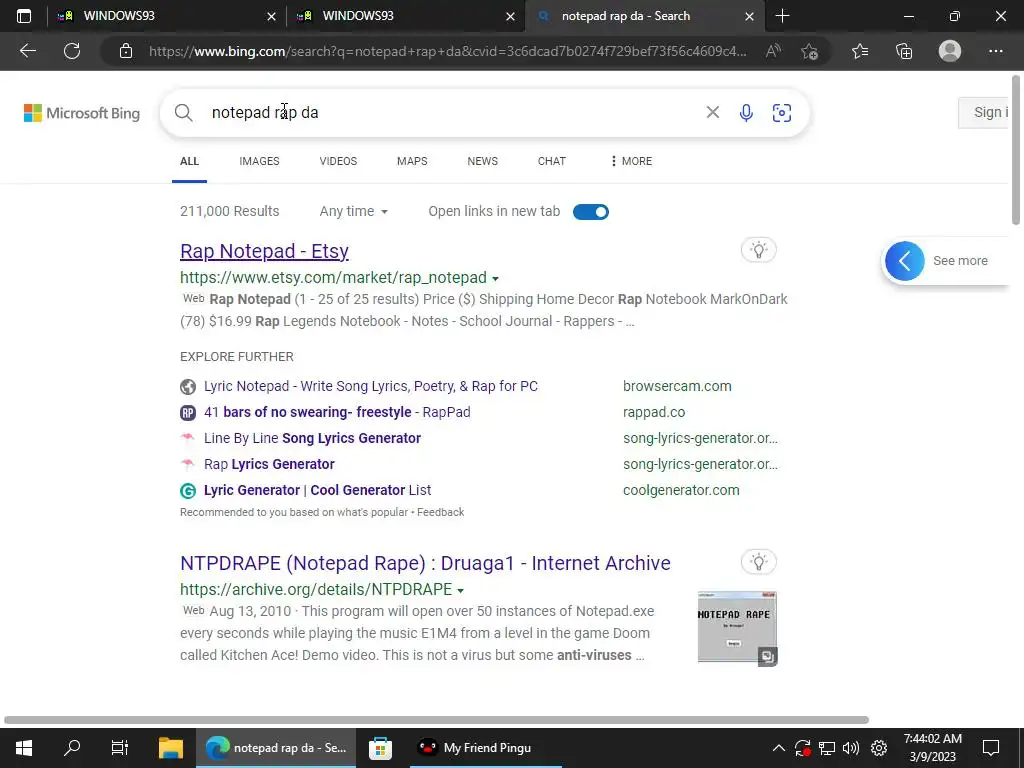Open 41 bars of no swearing RapPad link
The image size is (1024, 768).
point(337,413)
